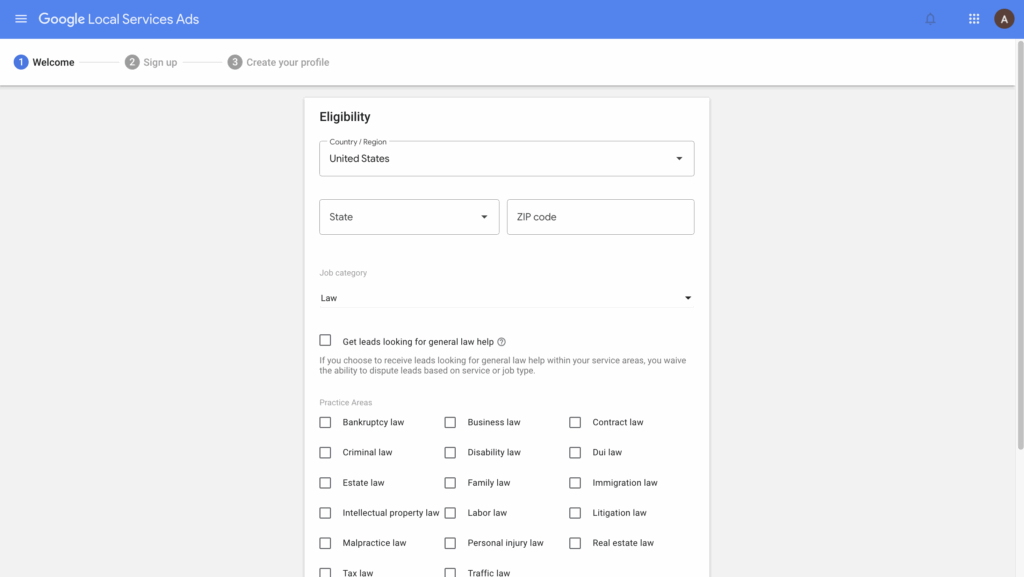Check Bankruptcy law practice area

[x=325, y=422]
